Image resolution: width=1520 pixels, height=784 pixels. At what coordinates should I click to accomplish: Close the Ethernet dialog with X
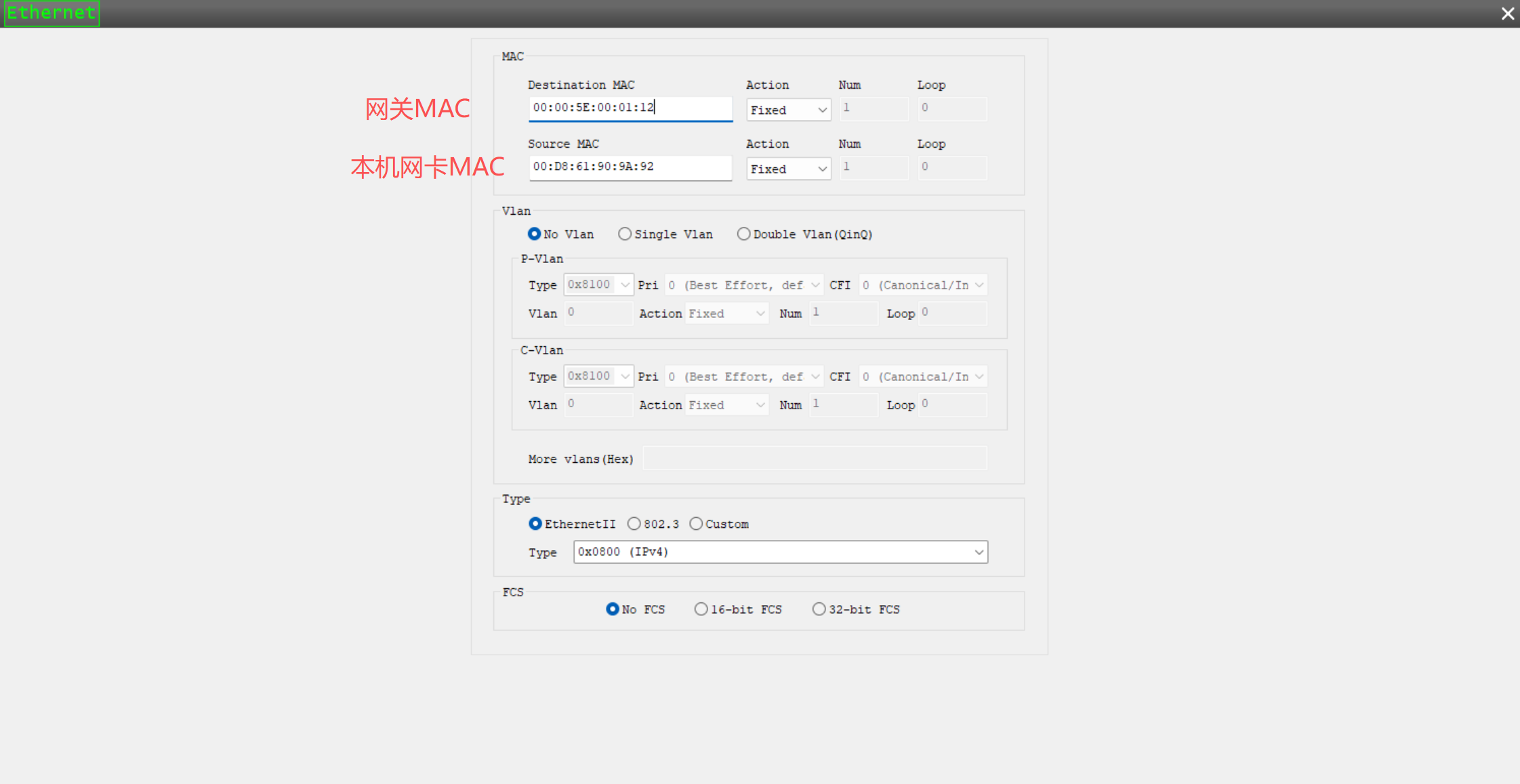click(x=1507, y=14)
